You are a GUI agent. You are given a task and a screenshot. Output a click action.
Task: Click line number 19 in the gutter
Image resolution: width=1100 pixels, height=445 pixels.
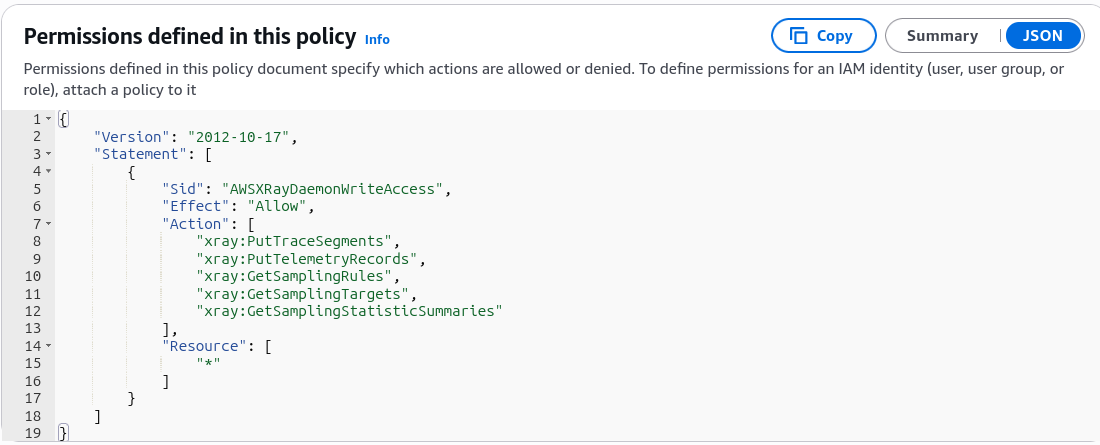point(33,433)
